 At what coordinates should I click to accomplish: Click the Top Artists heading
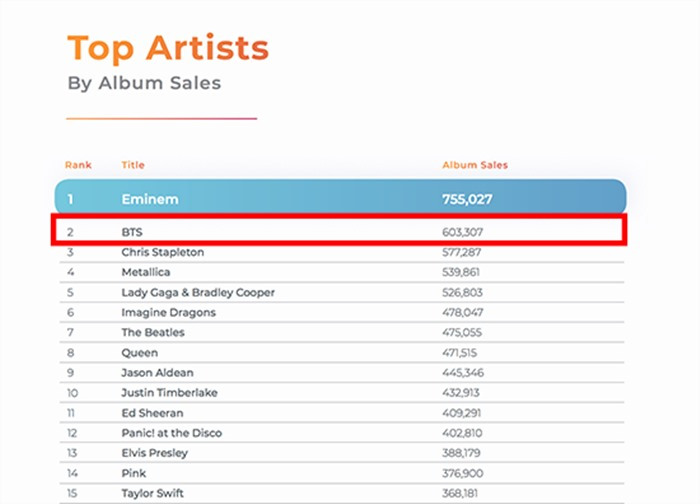pos(167,48)
